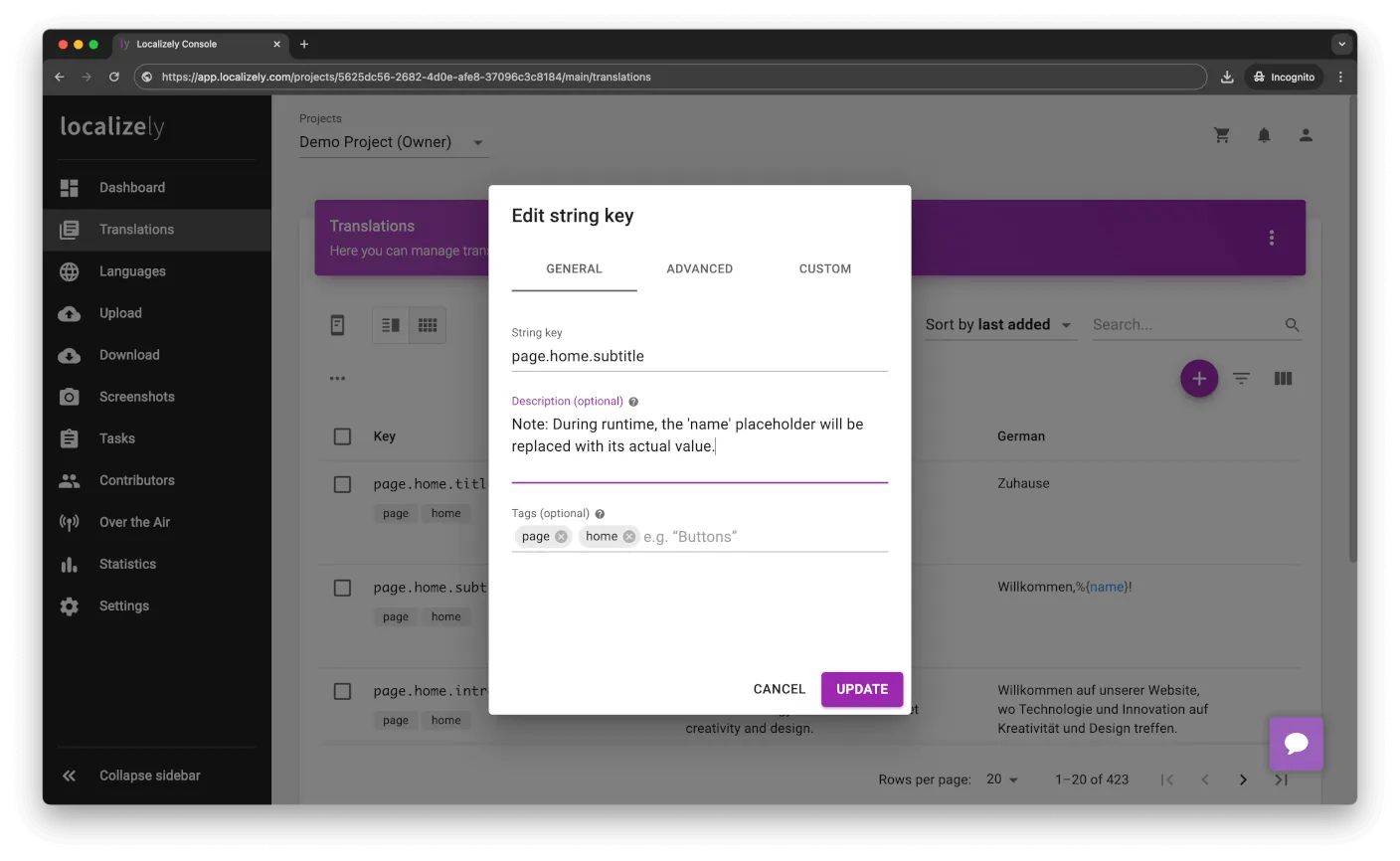Viewport: 1400px width, 861px height.
Task: Click the localizely logo
Action: point(112,126)
